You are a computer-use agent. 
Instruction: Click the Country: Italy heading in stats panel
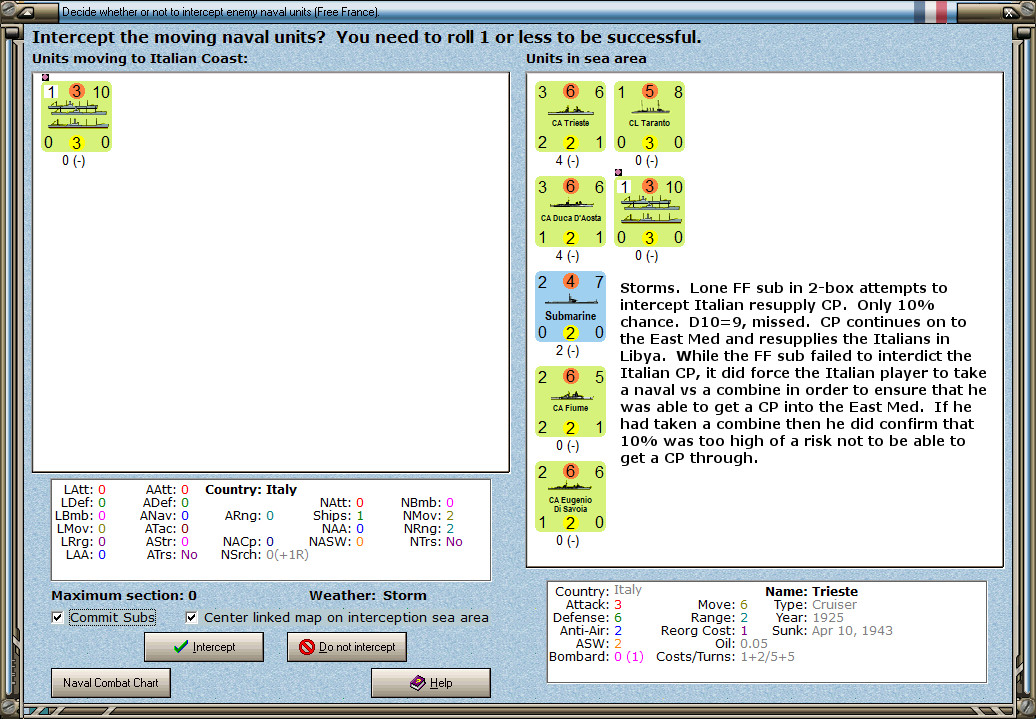pos(251,490)
